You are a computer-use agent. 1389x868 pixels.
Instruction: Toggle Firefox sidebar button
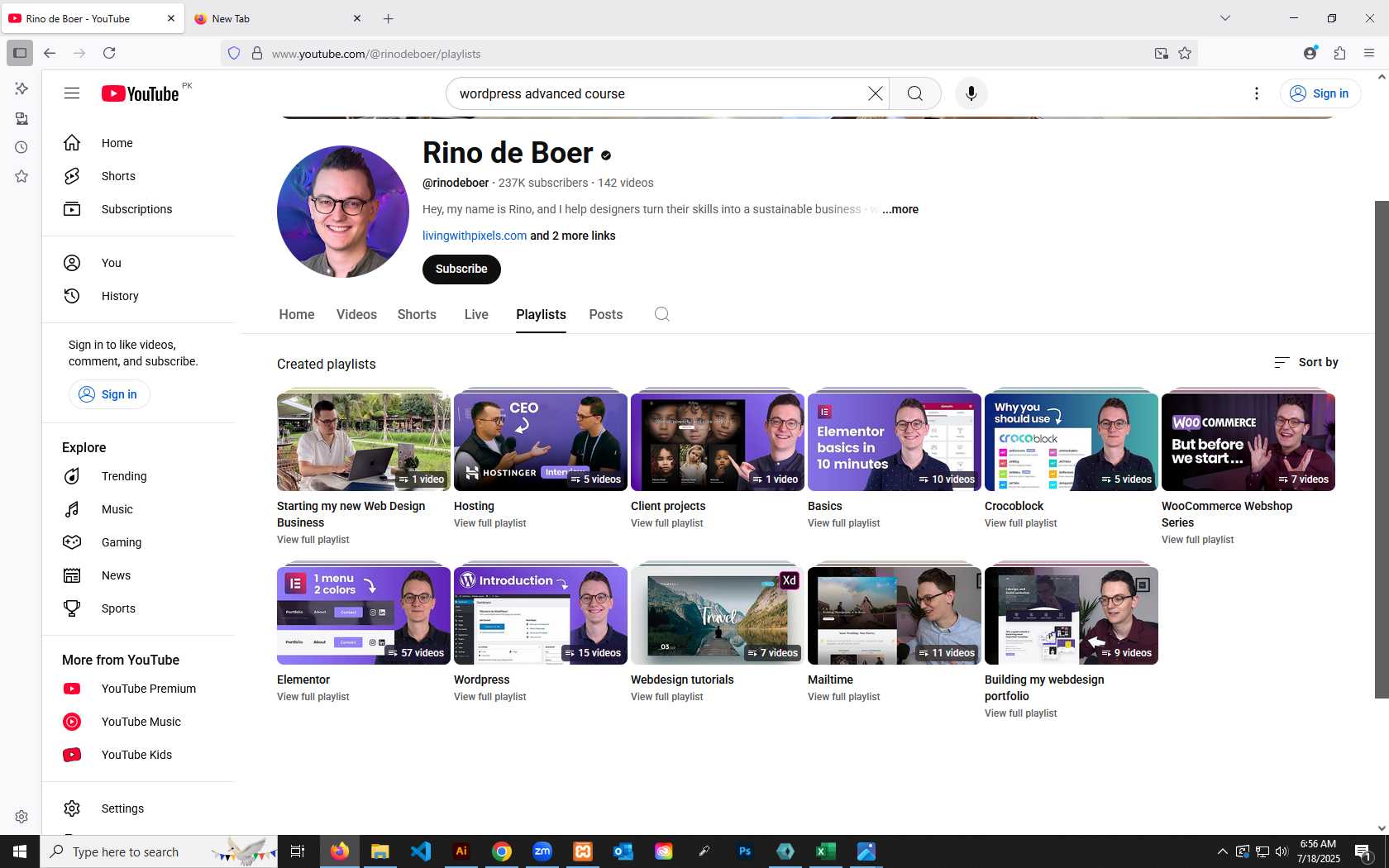[x=20, y=53]
